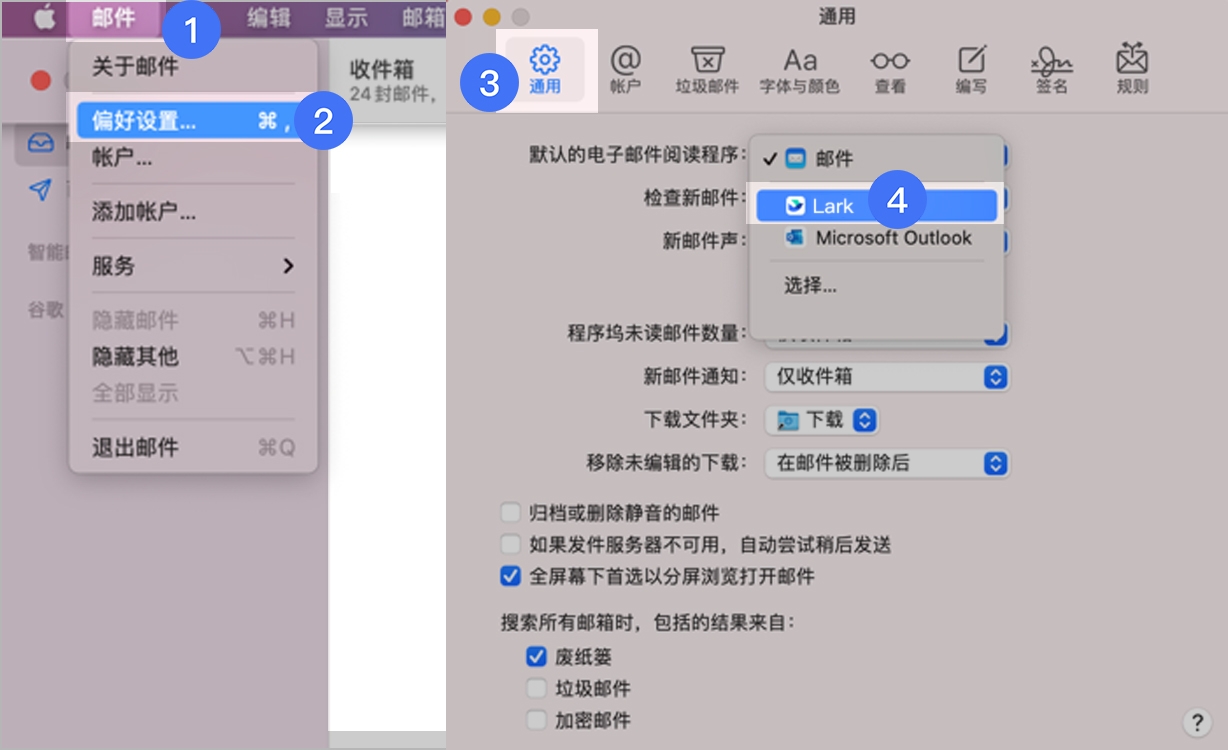Toggle the 自动尝试稍后发送 checkbox

click(511, 544)
